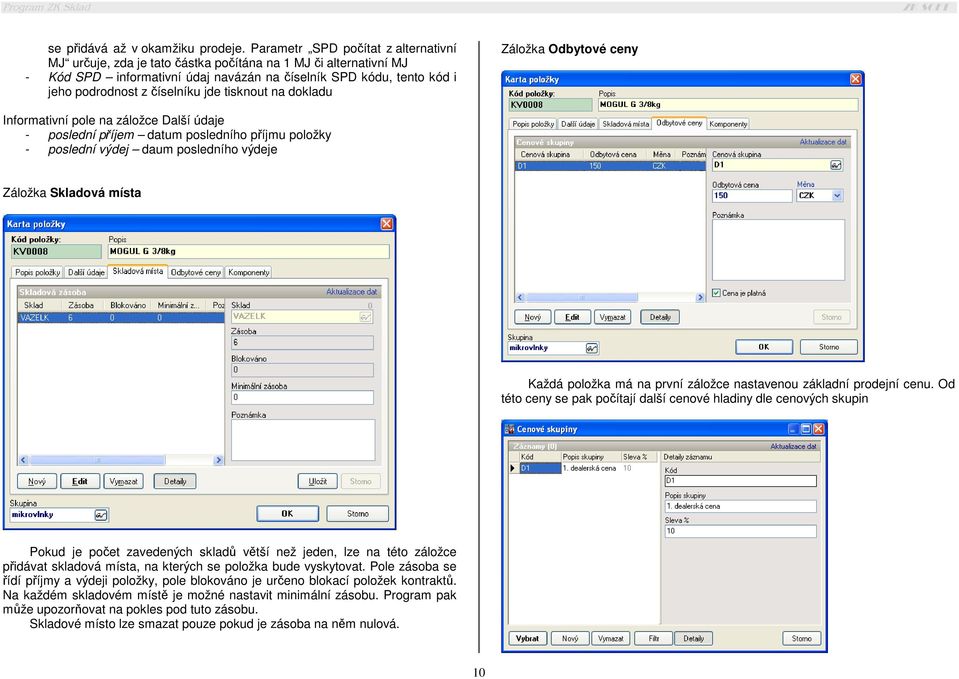Click Storno button in Cenové skupiny window

[802, 639]
